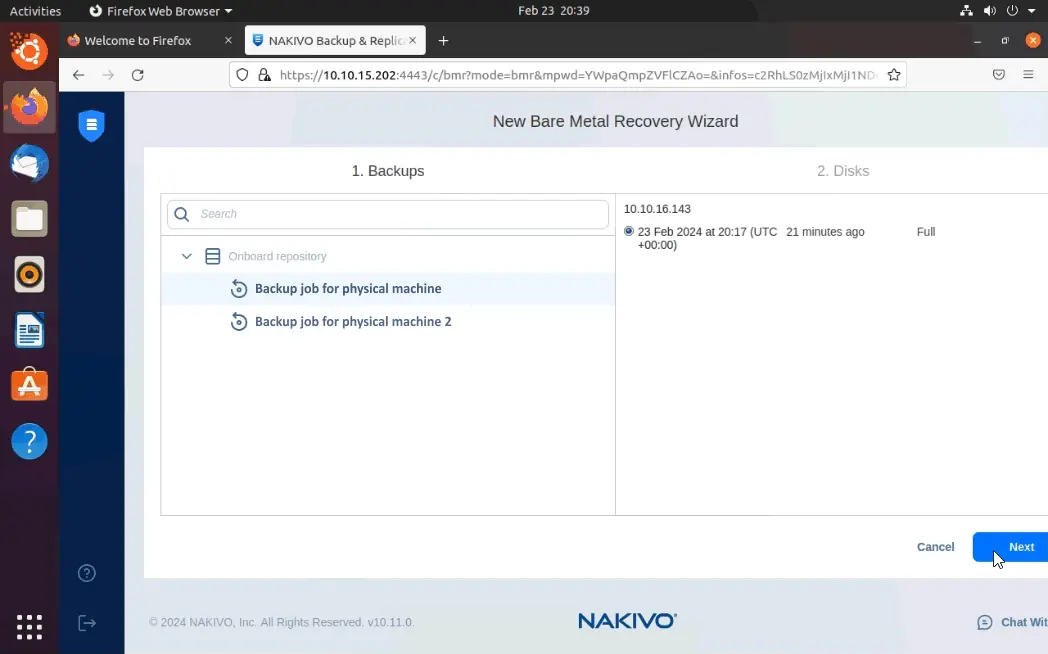Viewport: 1048px width, 654px height.
Task: Collapse the Onboard repository tree
Action: coord(186,257)
